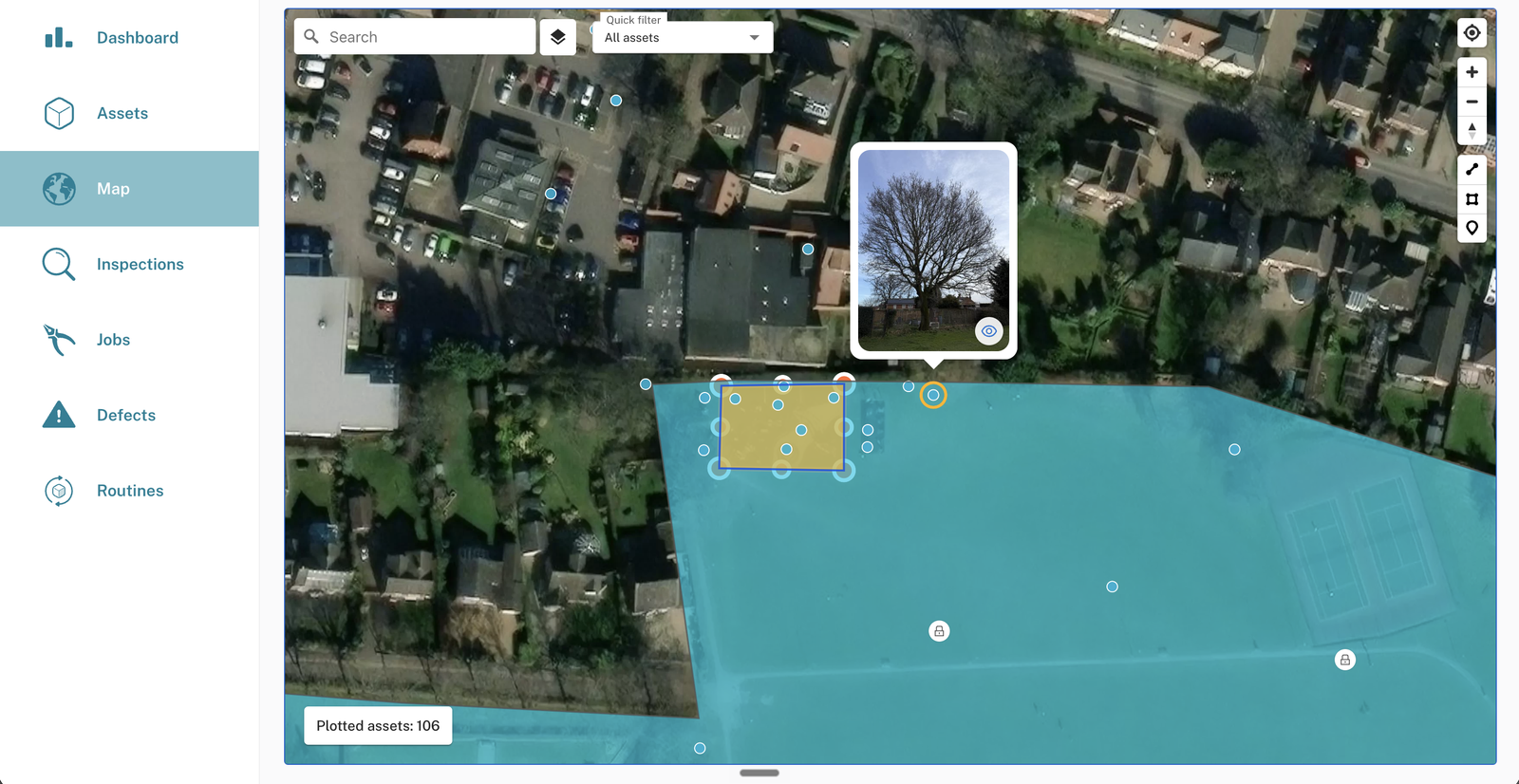Select the orange highlighted tree marker
This screenshot has height=784, width=1519.
coord(933,395)
